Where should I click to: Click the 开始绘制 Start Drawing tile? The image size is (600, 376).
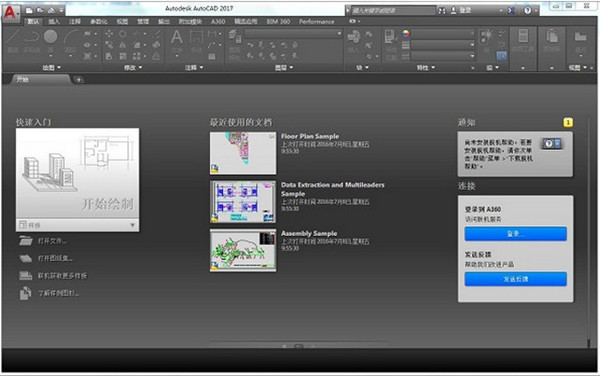pyautogui.click(x=77, y=174)
